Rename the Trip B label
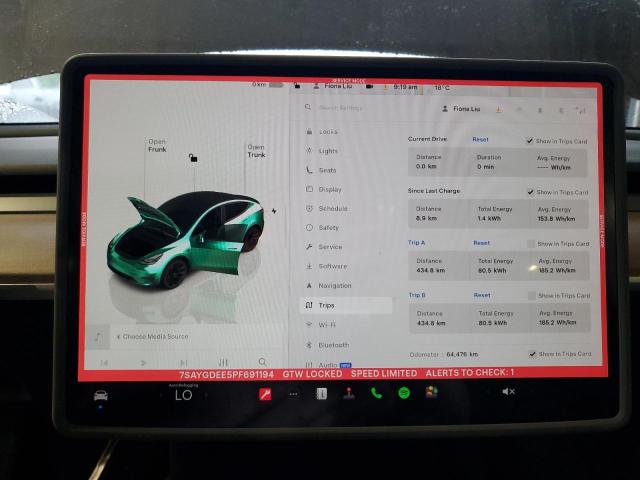 417,295
